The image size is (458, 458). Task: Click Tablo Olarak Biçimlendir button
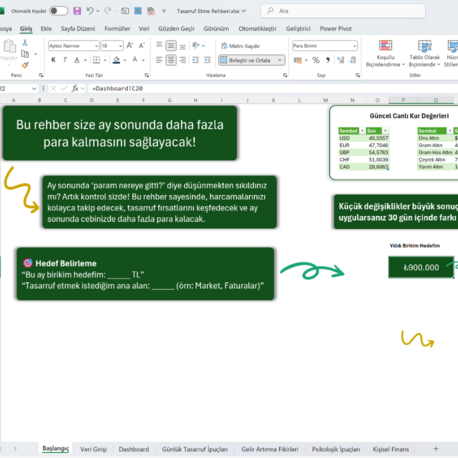coord(424,53)
